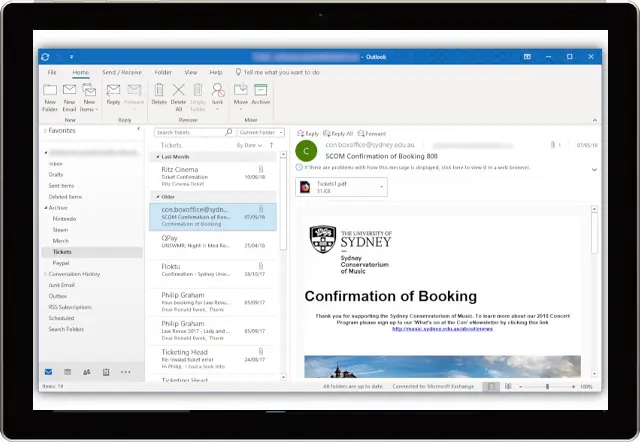640x442 pixels.
Task: Open People view in the navigation bar
Action: [x=86, y=371]
